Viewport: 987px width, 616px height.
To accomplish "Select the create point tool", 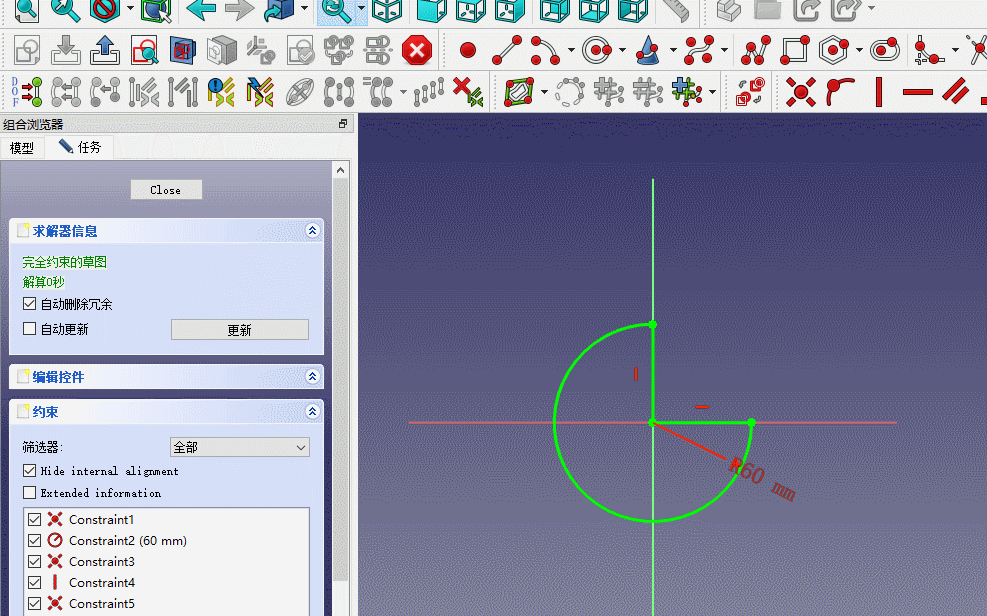I will tap(467, 50).
